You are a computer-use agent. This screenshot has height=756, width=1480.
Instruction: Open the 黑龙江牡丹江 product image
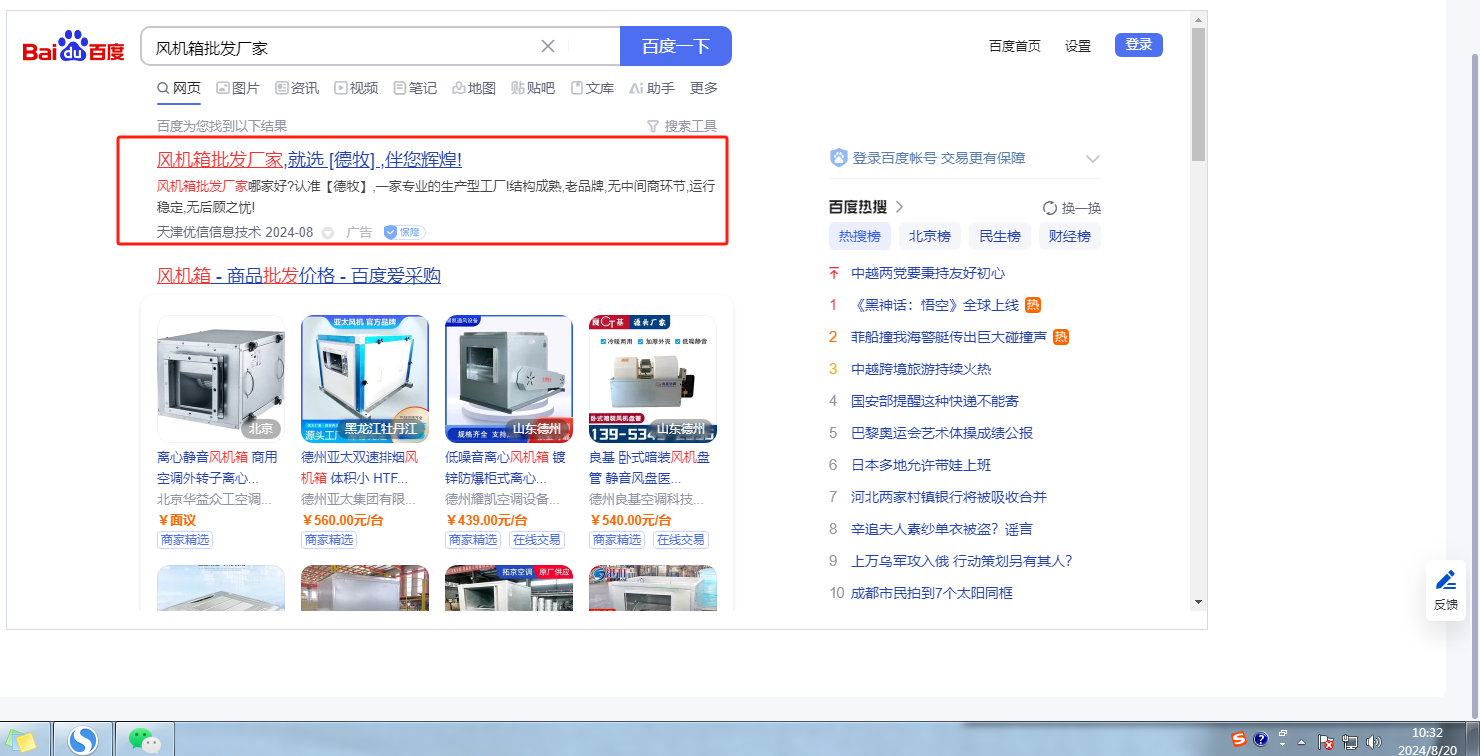click(x=365, y=379)
